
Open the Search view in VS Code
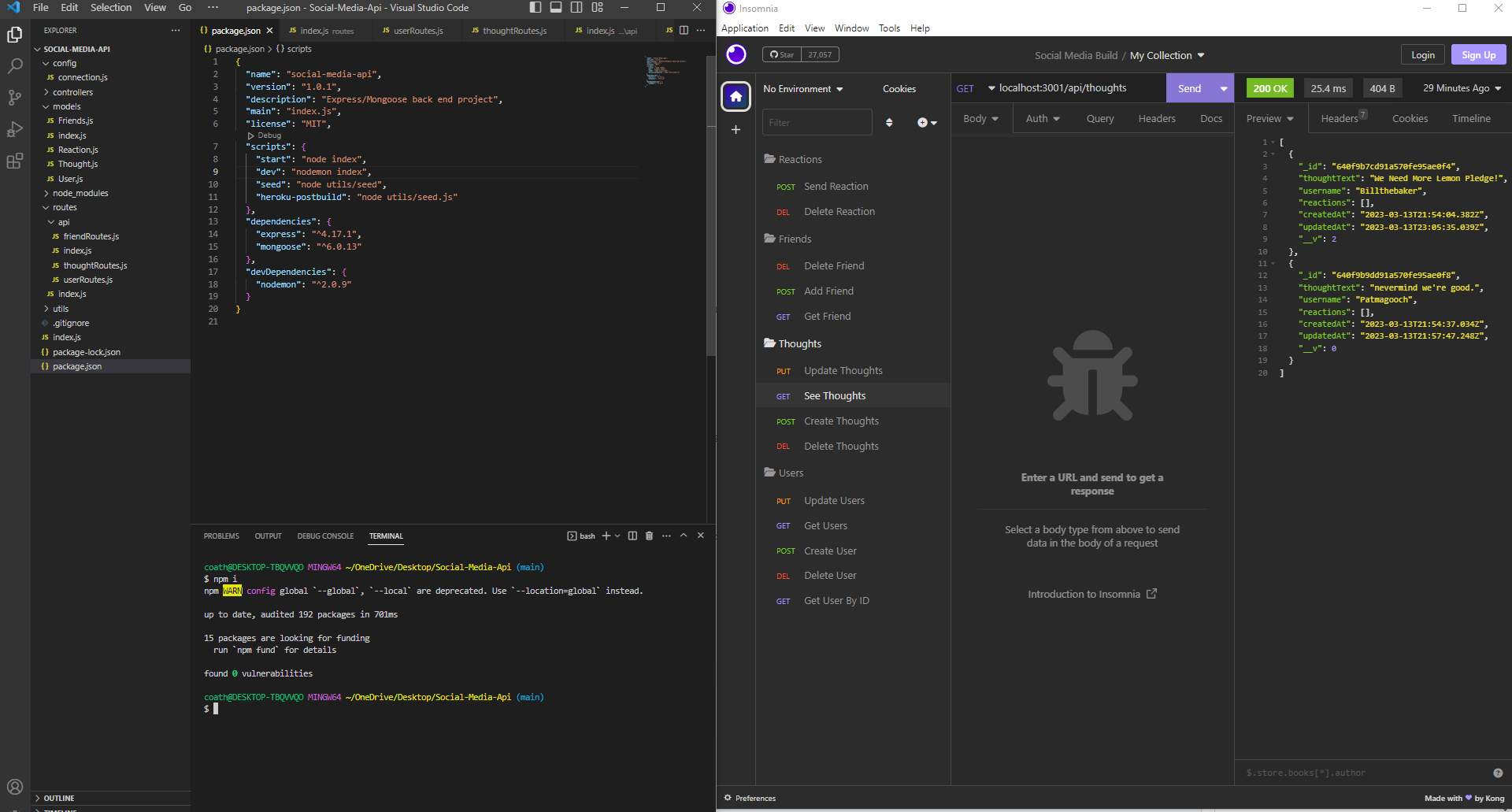pos(14,66)
